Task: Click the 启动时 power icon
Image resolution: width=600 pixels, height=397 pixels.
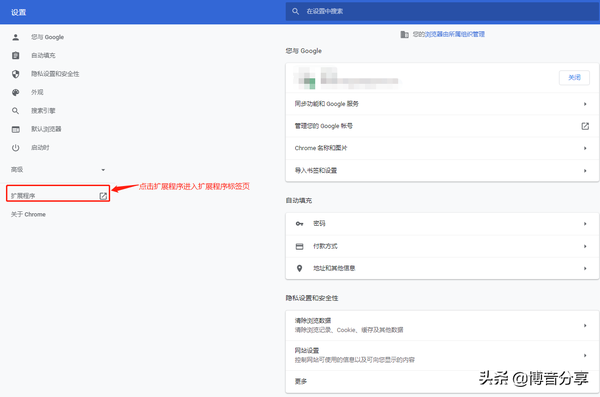Action: [x=16, y=147]
